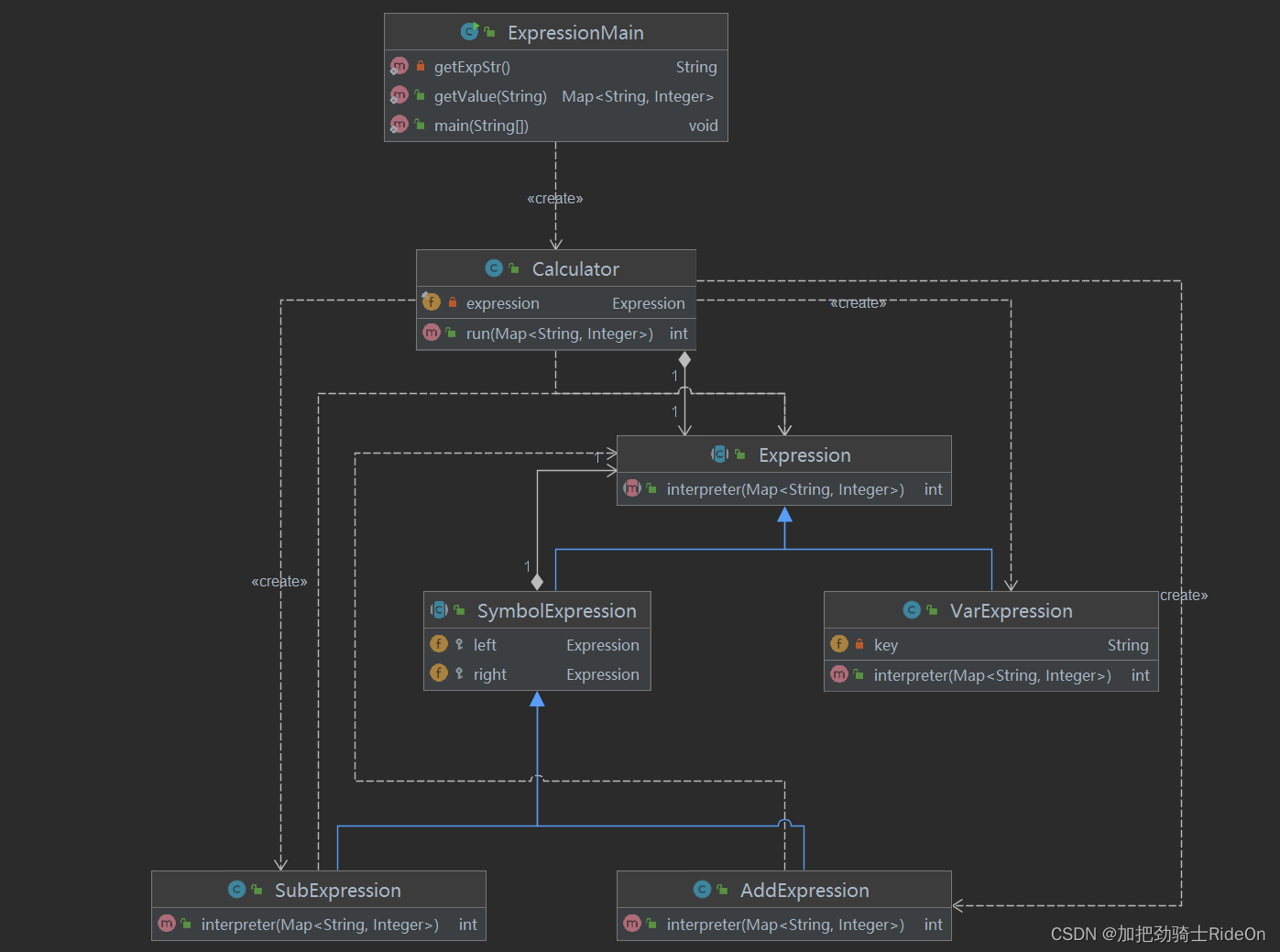
Task: Click the key field icon in VarExpression
Action: [x=839, y=644]
